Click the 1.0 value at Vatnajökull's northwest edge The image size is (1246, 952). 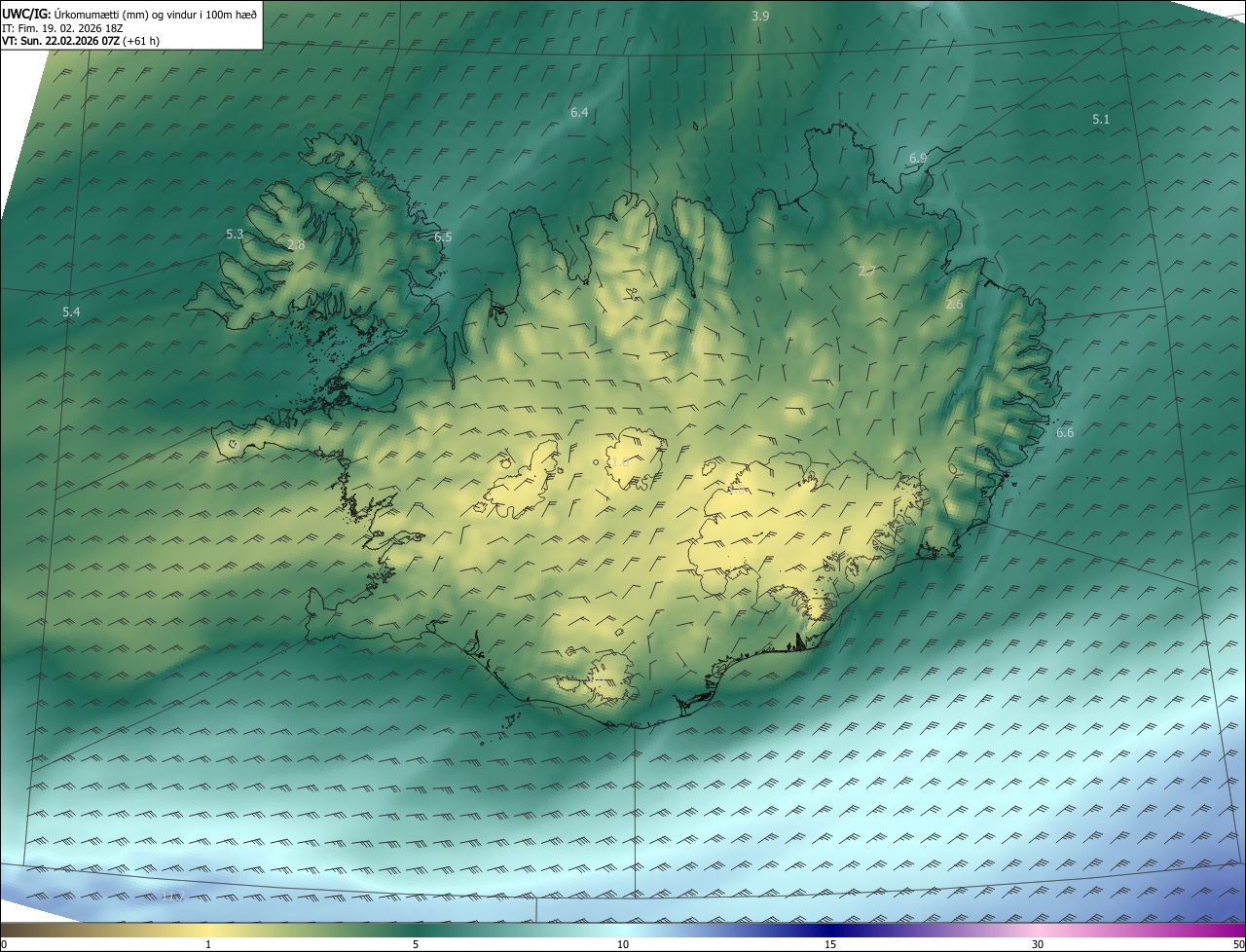coord(737,490)
